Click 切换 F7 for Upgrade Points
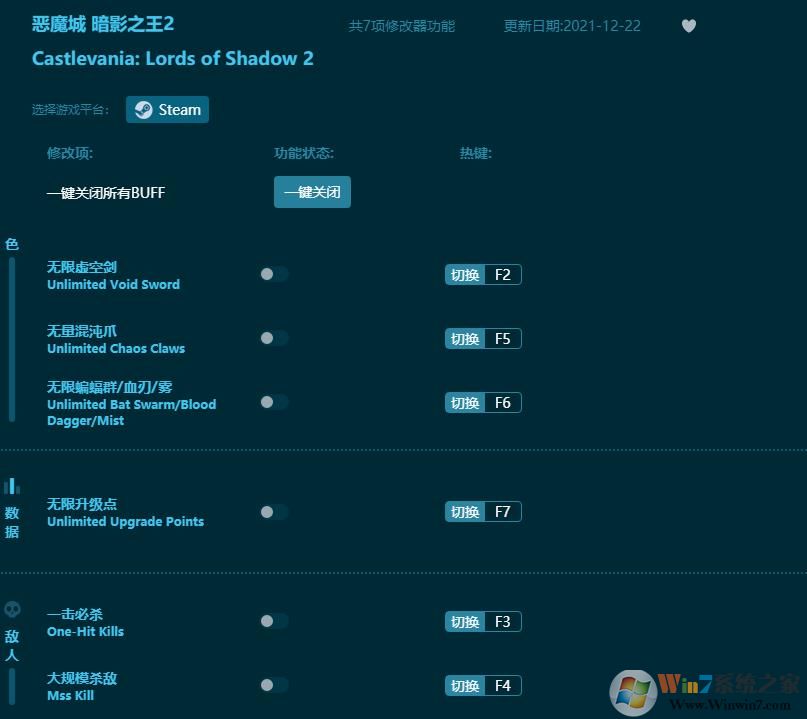The width and height of the screenshot is (807, 719). click(483, 511)
